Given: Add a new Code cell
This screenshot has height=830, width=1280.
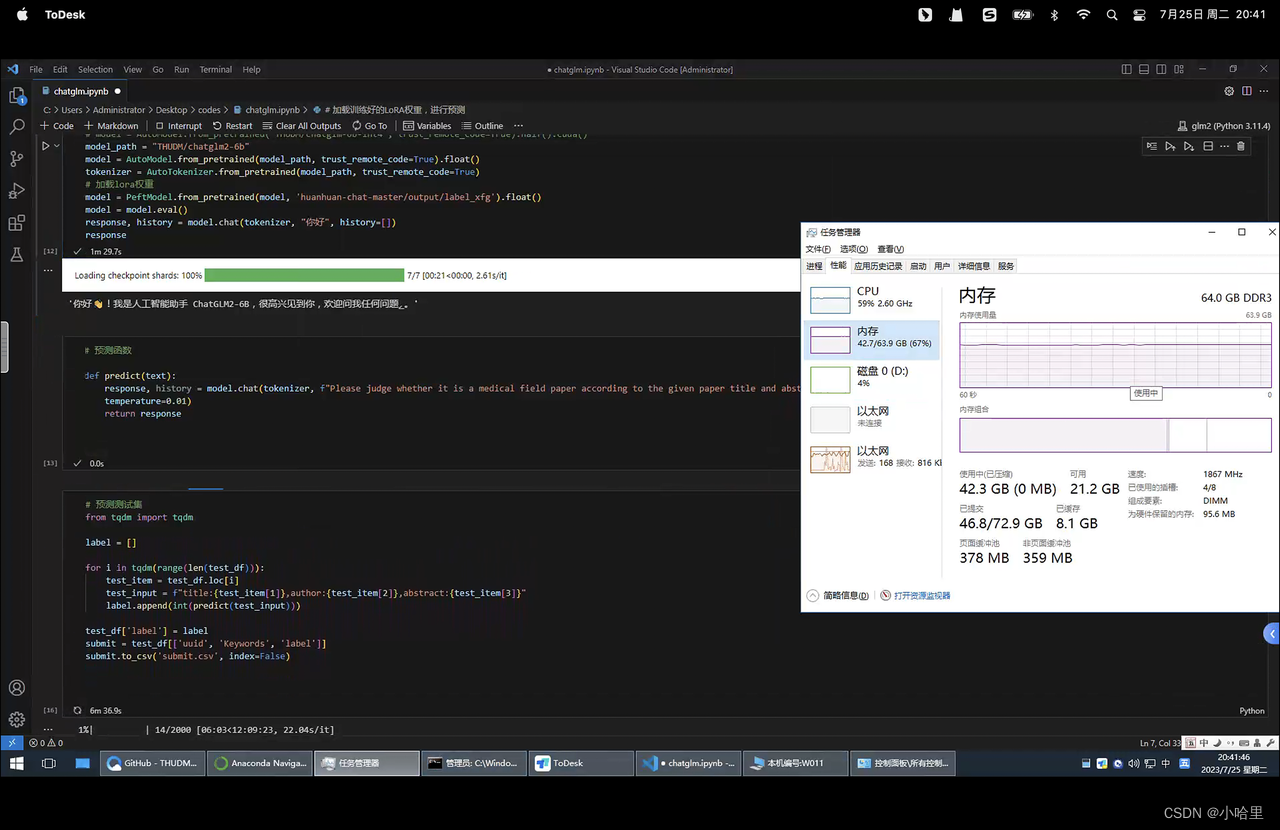Looking at the screenshot, I should [x=57, y=126].
